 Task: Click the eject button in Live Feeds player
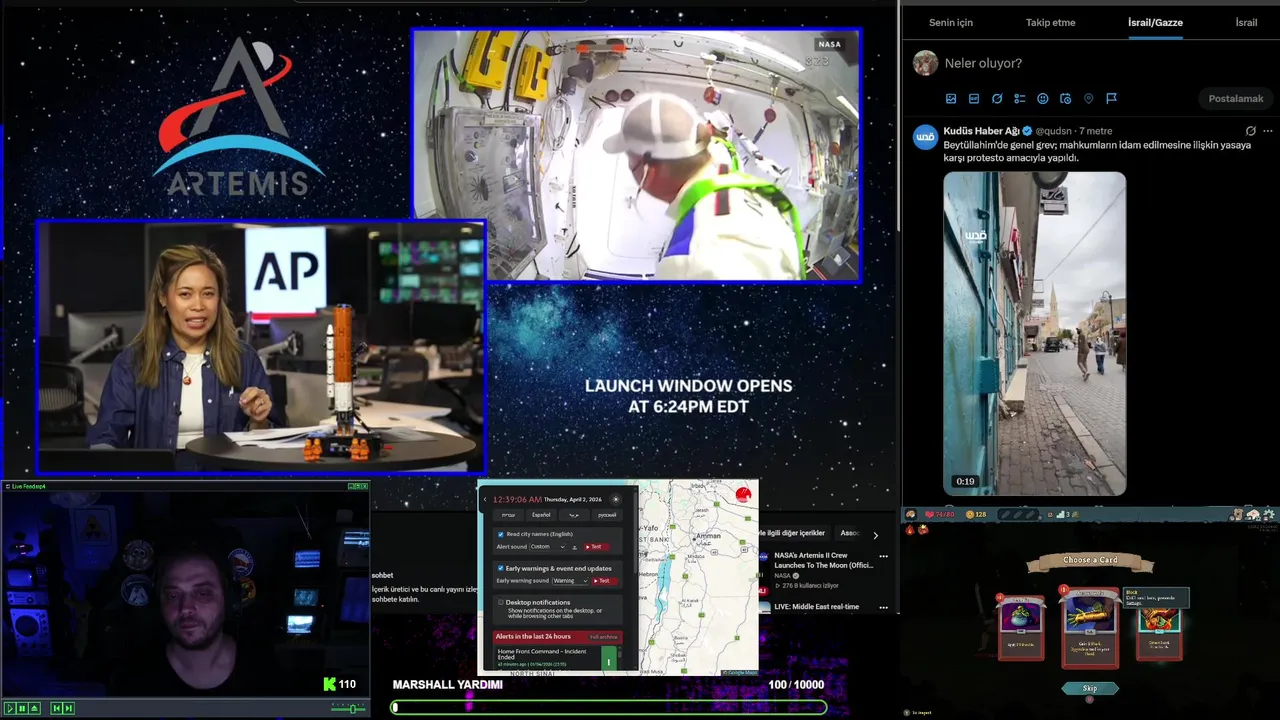click(34, 708)
